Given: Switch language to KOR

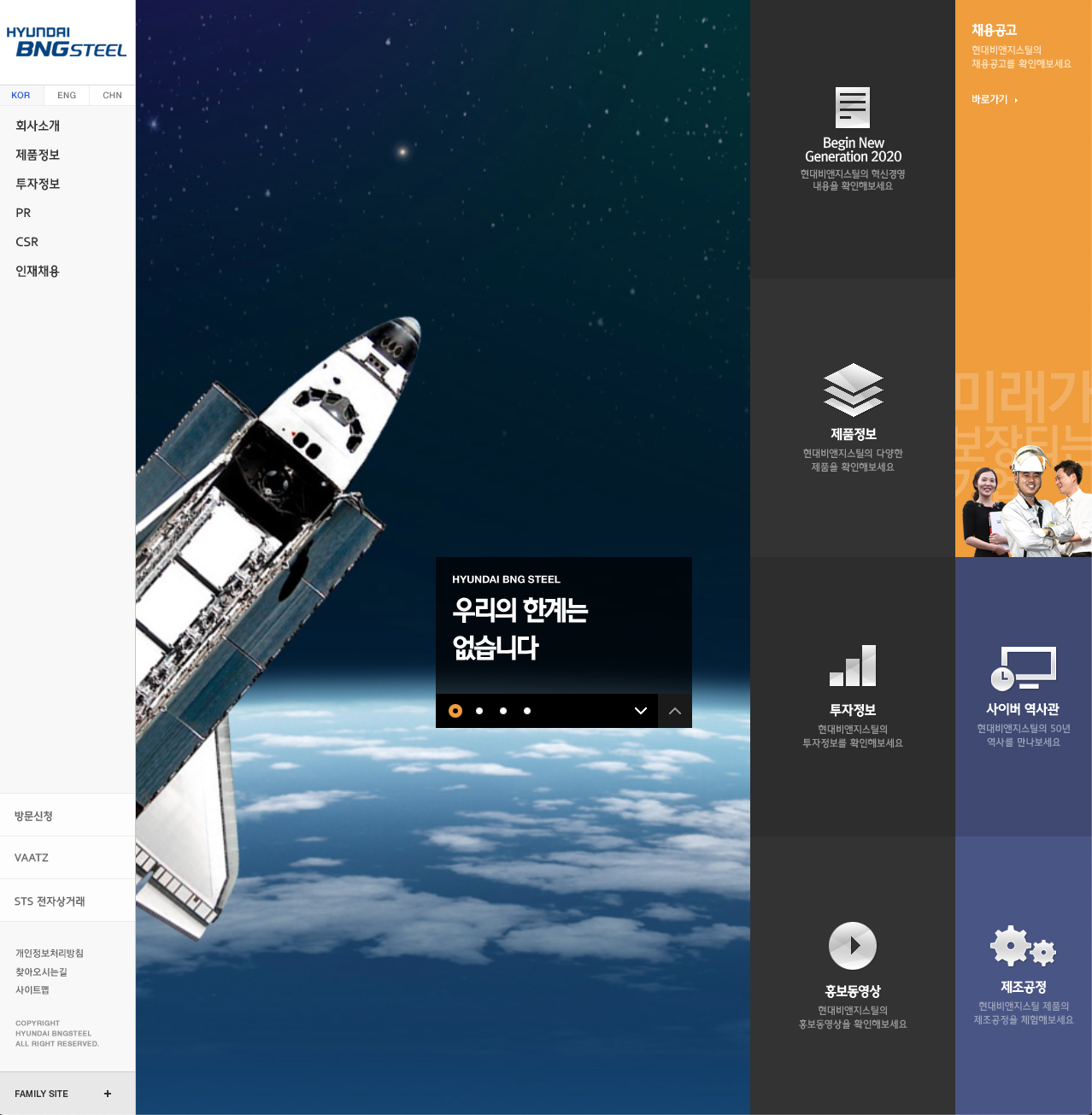Looking at the screenshot, I should pos(21,95).
